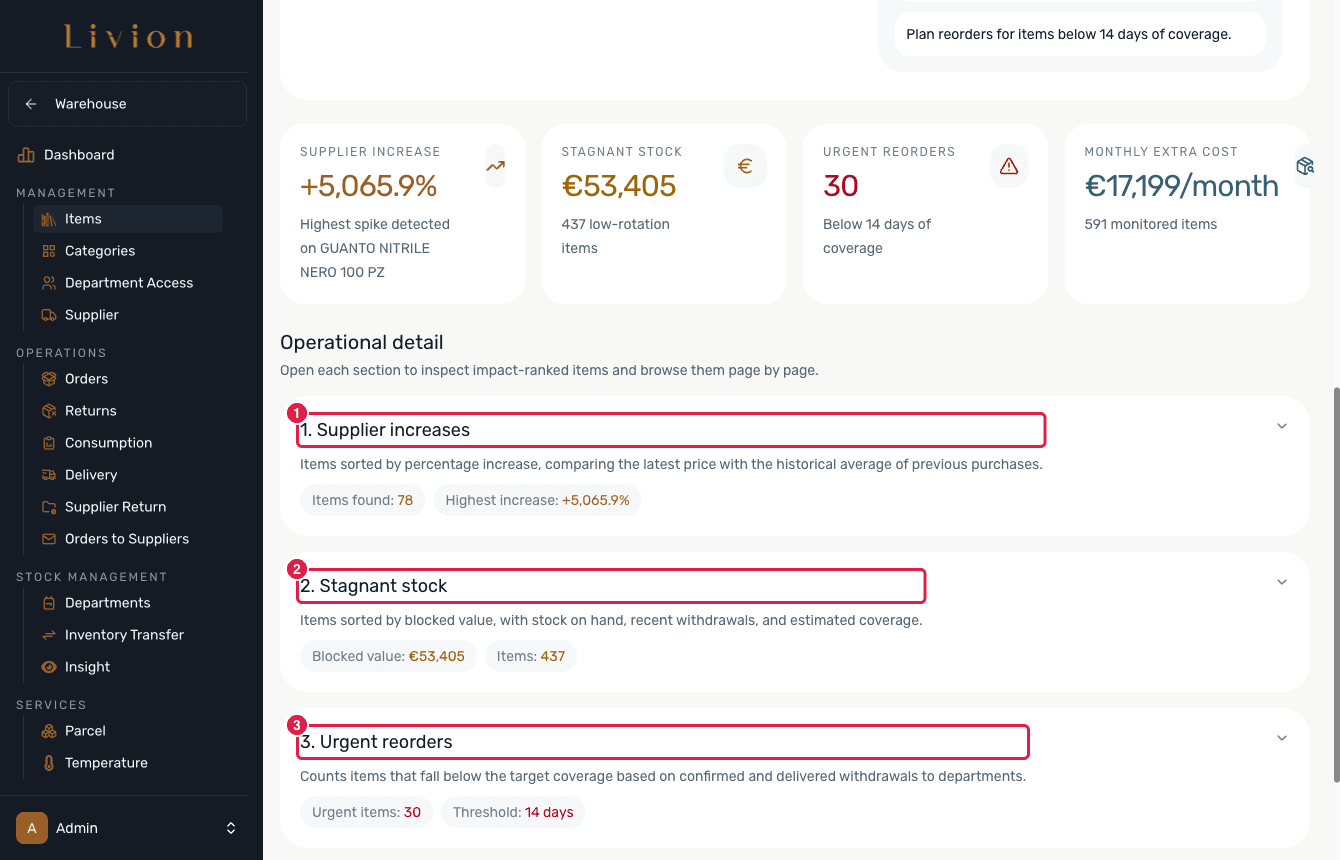The width and height of the screenshot is (1340, 860).
Task: Open Dashboard in the sidebar
Action: 127,155
